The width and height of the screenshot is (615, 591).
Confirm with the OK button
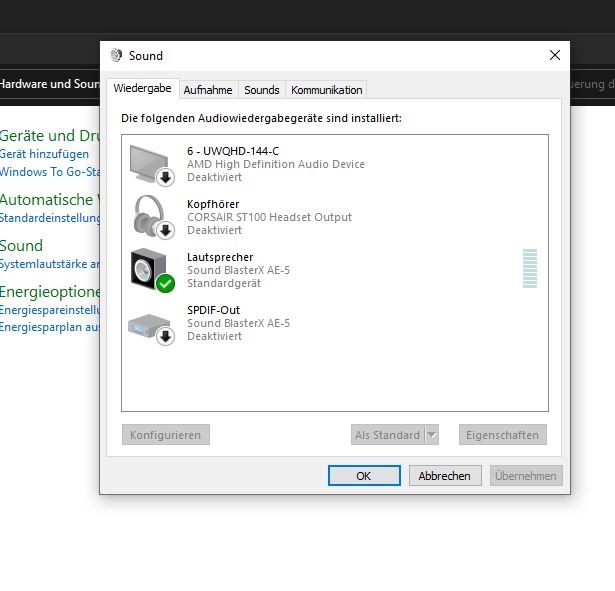tap(364, 476)
